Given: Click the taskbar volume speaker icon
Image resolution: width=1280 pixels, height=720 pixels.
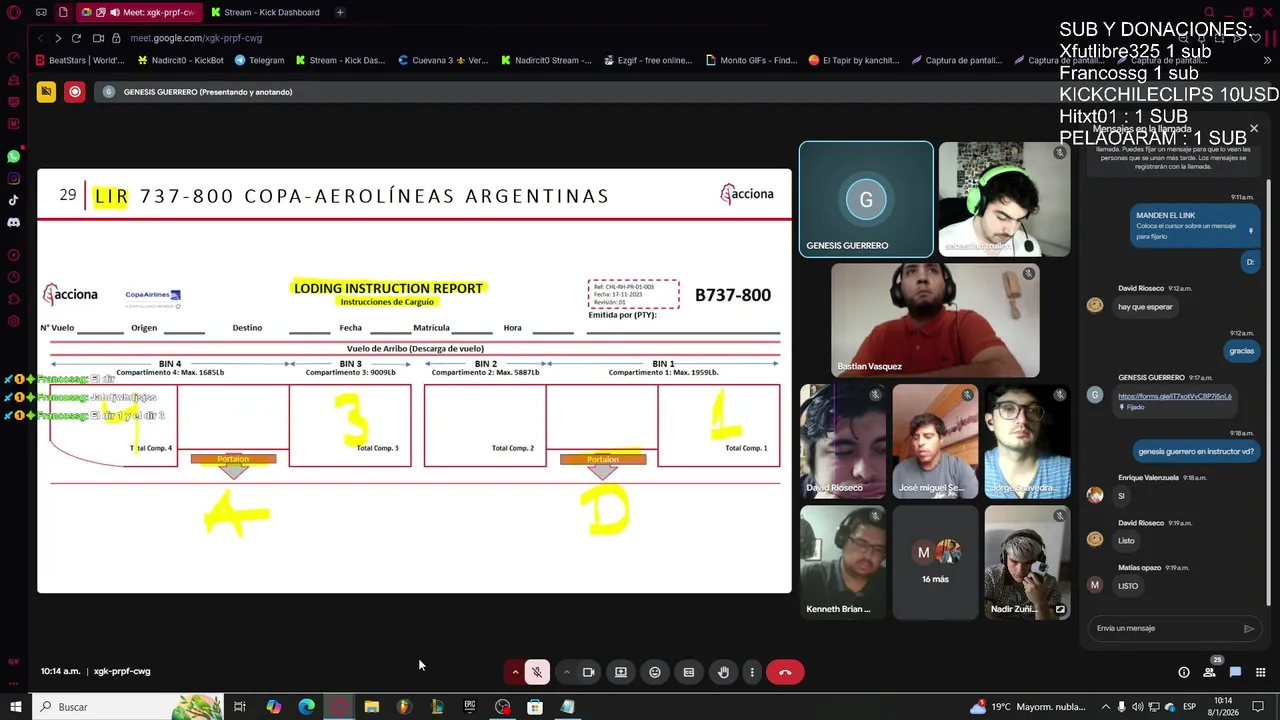Looking at the screenshot, I should 1138,707.
